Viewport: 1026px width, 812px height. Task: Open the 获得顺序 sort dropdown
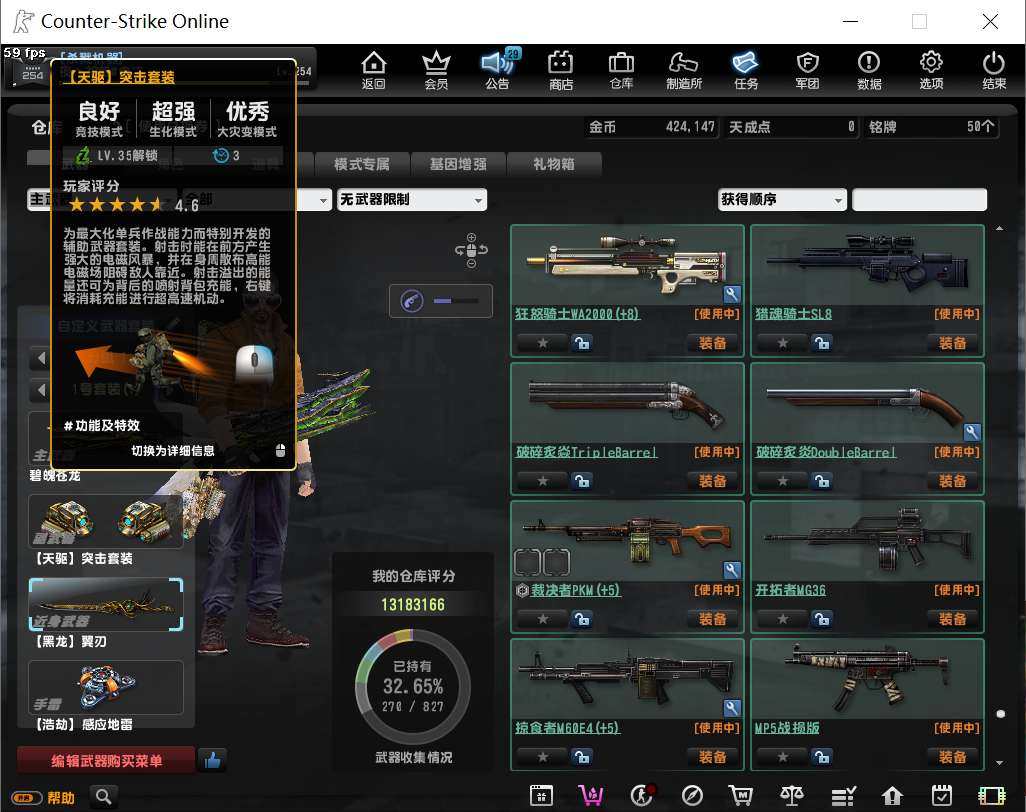click(x=782, y=200)
